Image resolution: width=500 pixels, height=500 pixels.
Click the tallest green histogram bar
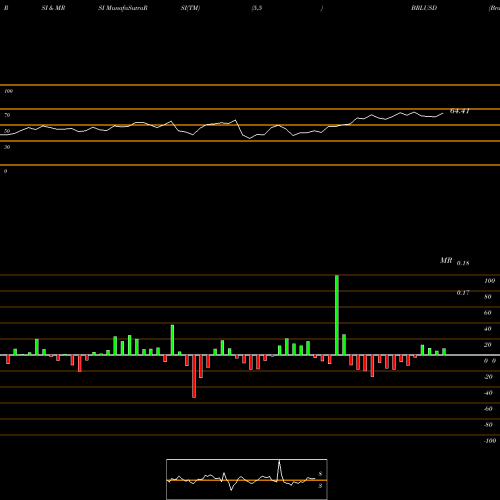click(337, 315)
